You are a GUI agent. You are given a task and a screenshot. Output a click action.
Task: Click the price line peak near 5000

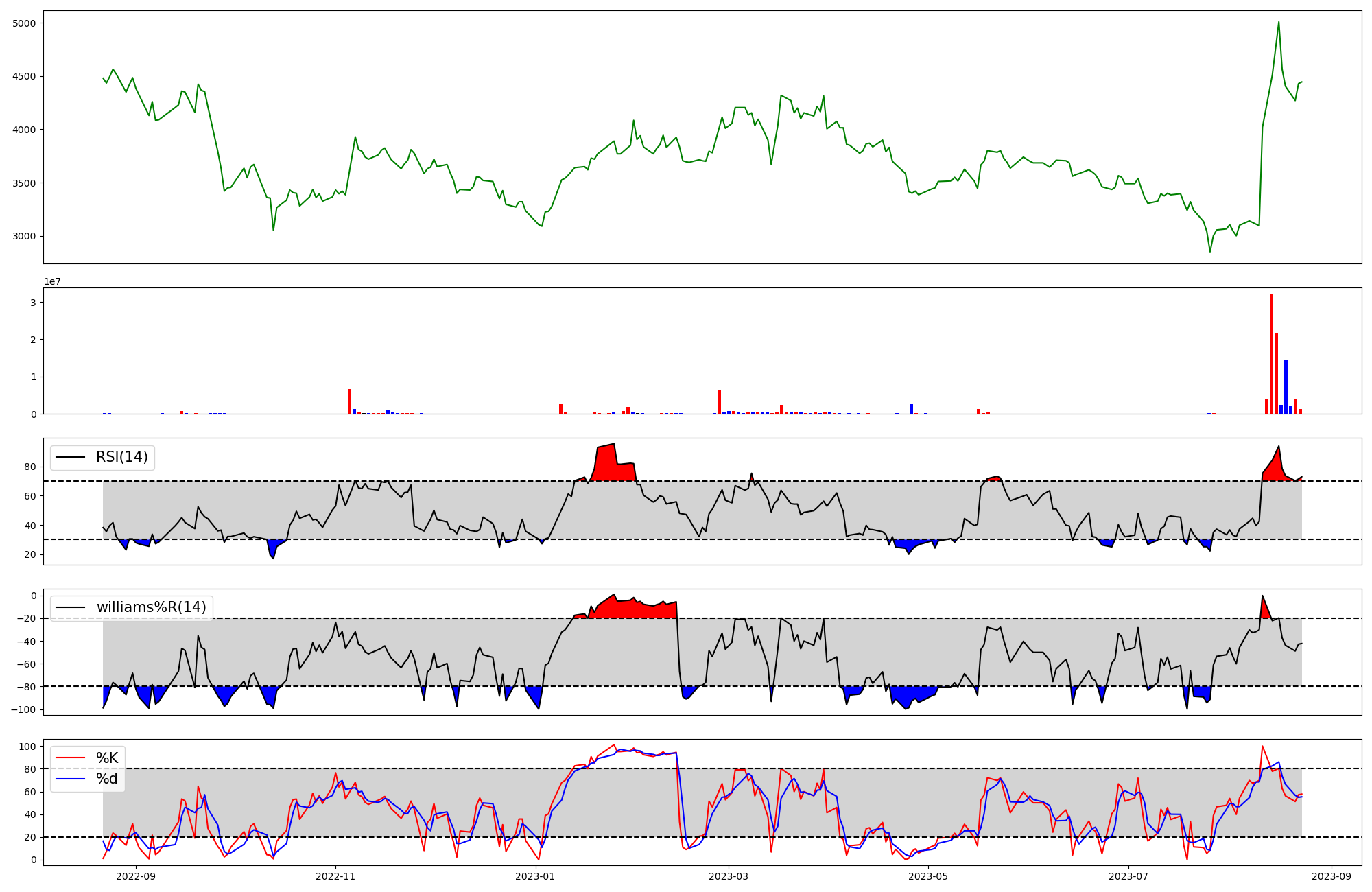coord(1279,23)
